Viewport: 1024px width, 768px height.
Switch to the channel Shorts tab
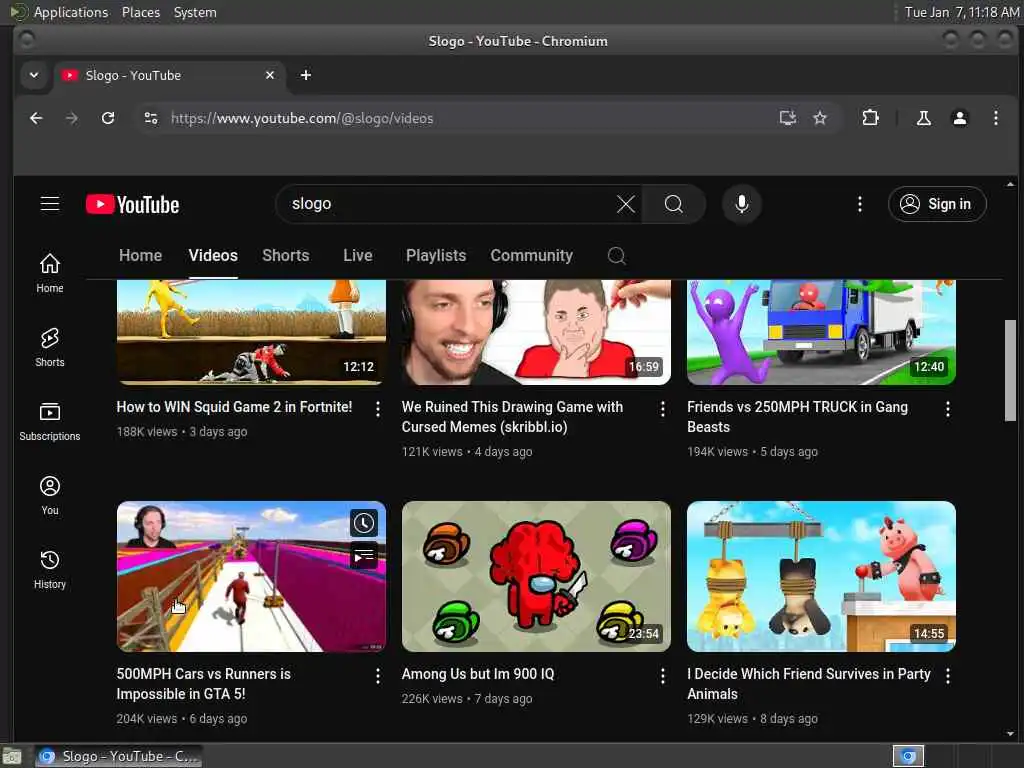click(x=285, y=255)
